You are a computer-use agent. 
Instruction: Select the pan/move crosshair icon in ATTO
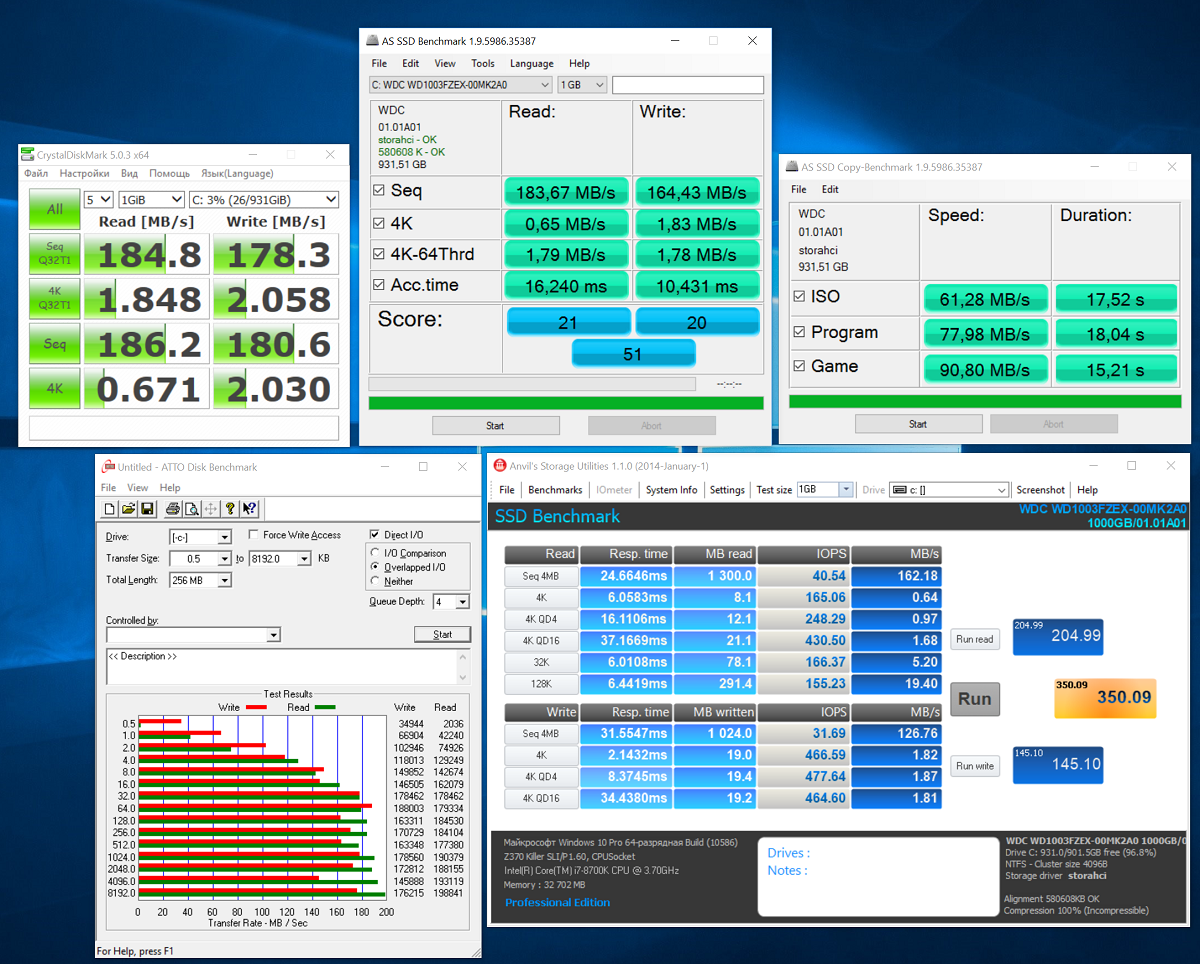coord(210,509)
